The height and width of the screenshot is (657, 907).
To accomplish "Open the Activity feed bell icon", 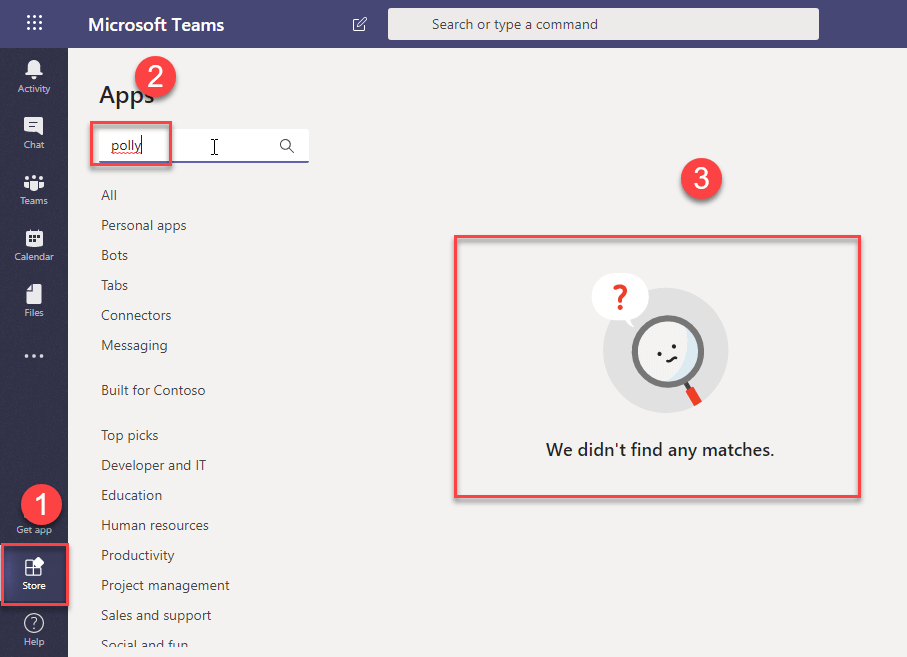I will (x=34, y=75).
